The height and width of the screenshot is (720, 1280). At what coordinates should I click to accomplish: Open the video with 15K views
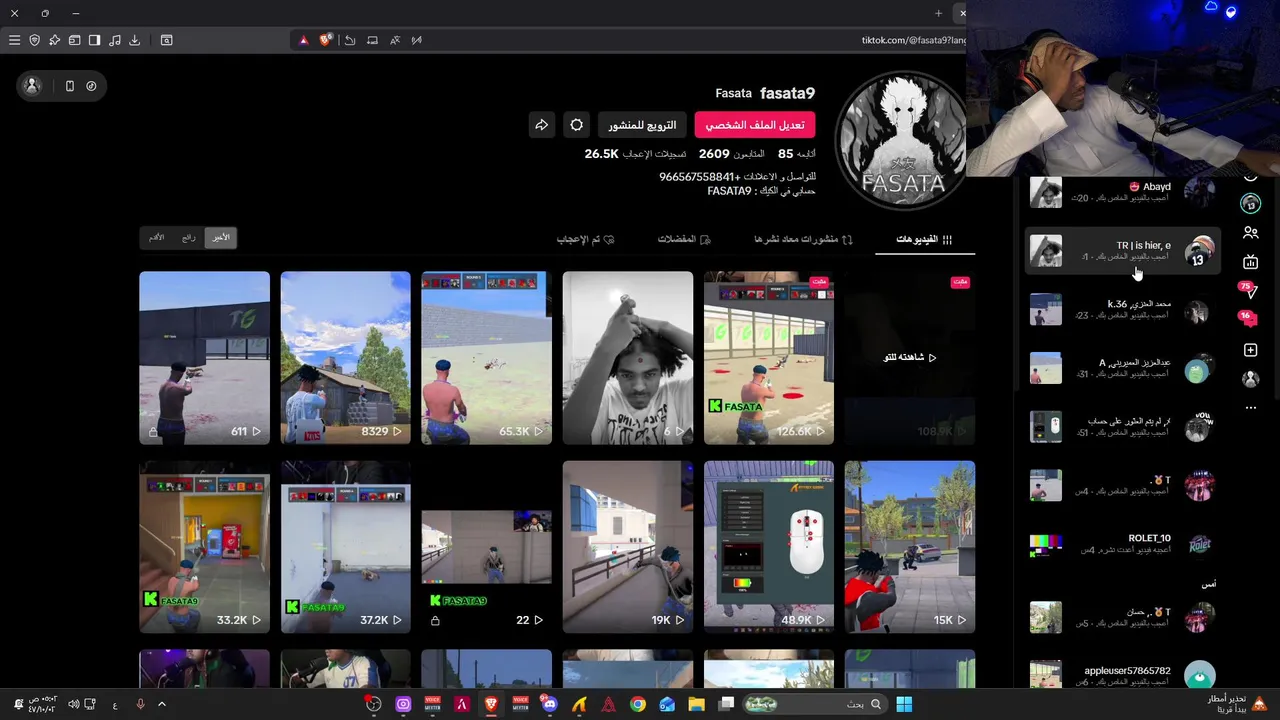pos(909,547)
